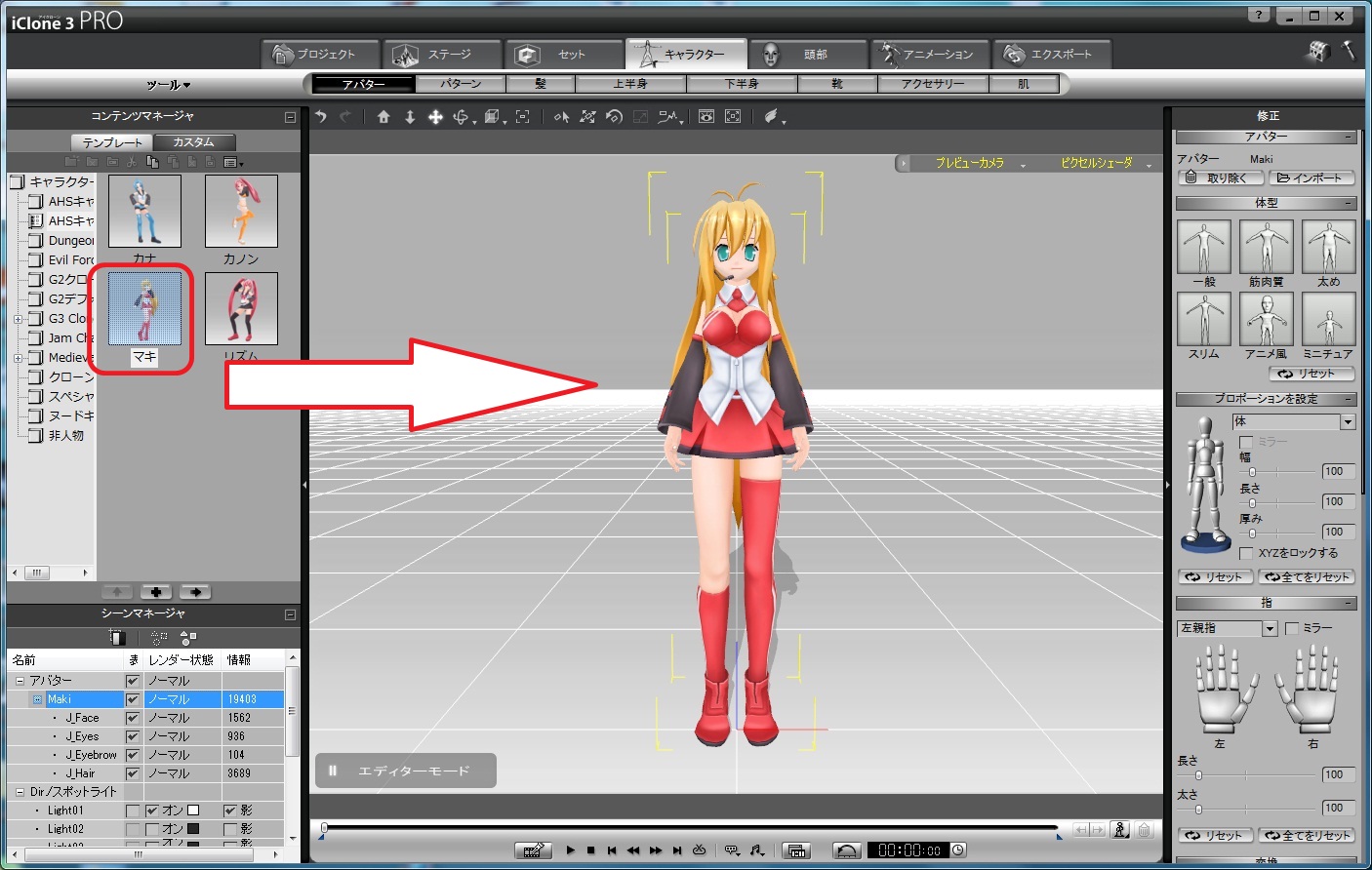
Task: Click the preview eye window icon
Action: 706,117
